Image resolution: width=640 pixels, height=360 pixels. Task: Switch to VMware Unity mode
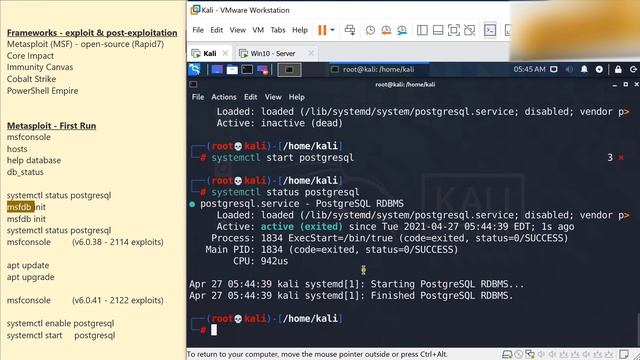469,30
